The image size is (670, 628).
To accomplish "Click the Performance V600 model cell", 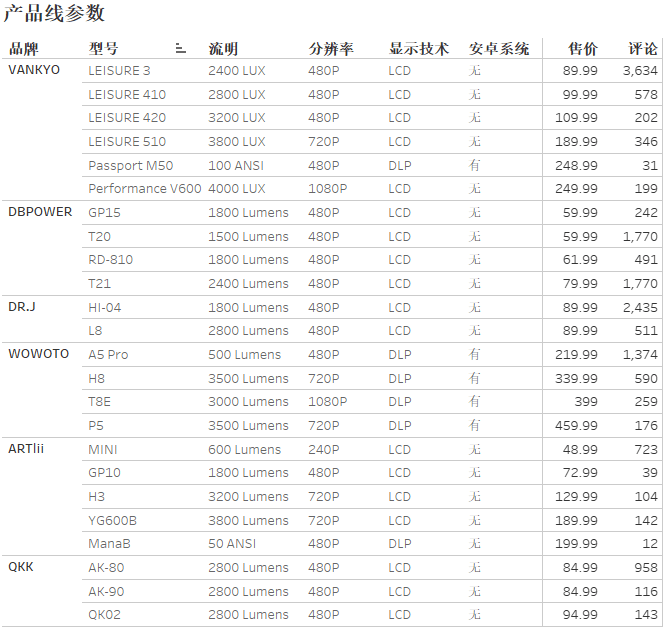I will tap(144, 188).
